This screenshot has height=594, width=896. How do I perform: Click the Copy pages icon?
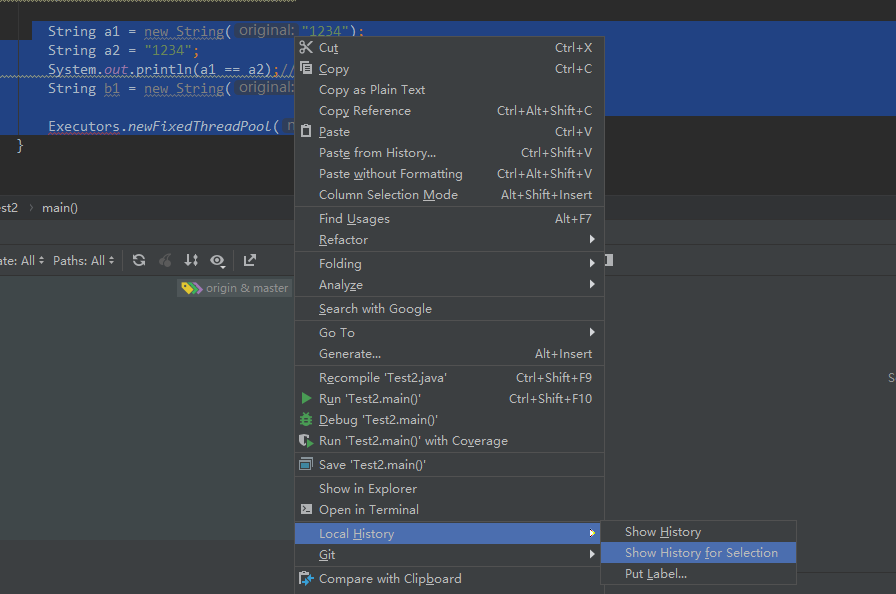(306, 68)
